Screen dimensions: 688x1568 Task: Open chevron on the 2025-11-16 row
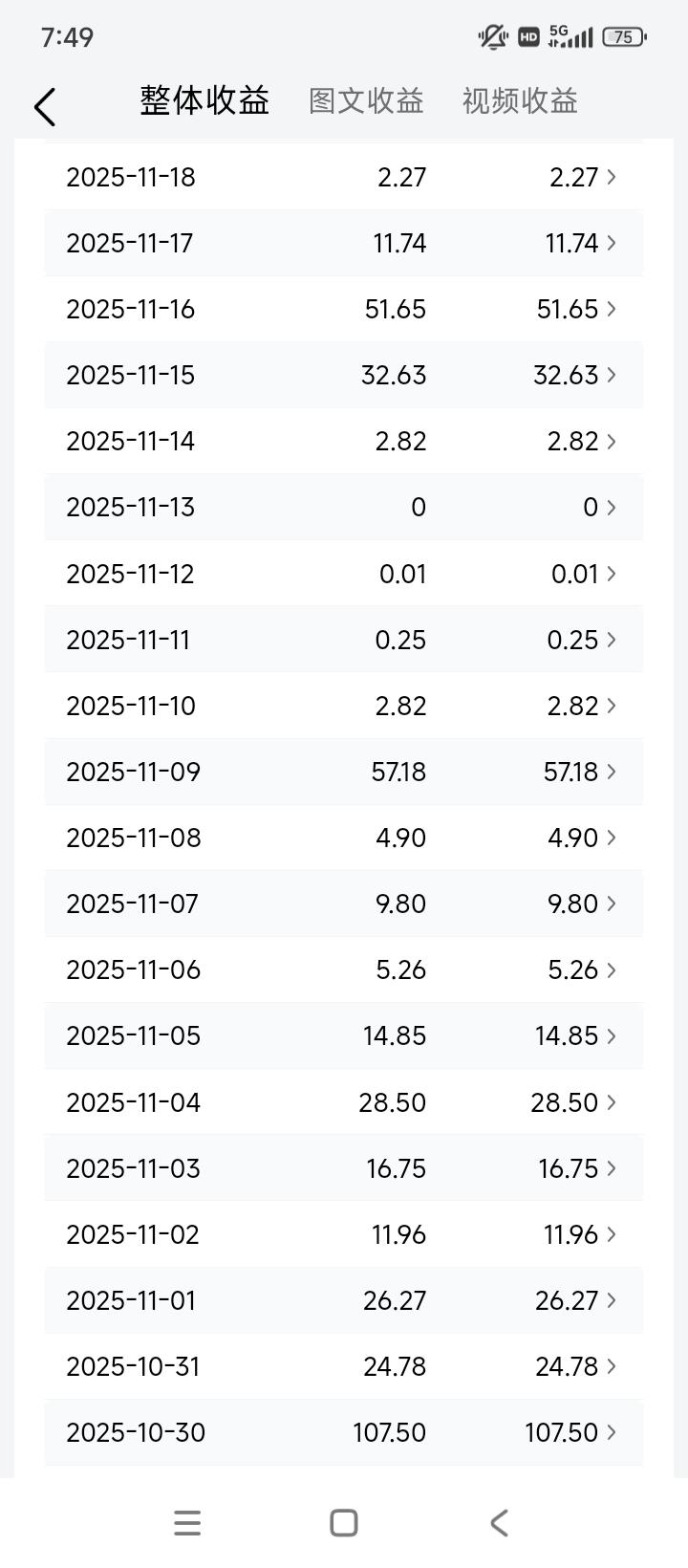(612, 309)
